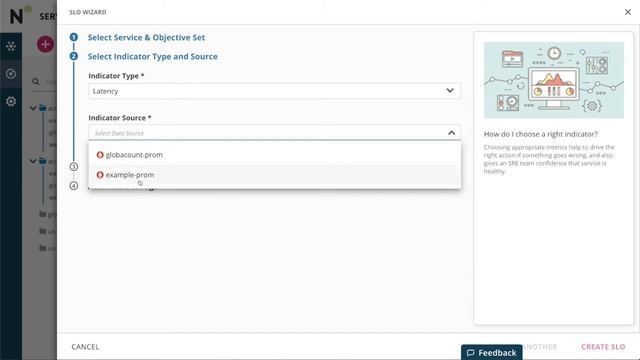Click the indicator illustration image

[x=553, y=80]
